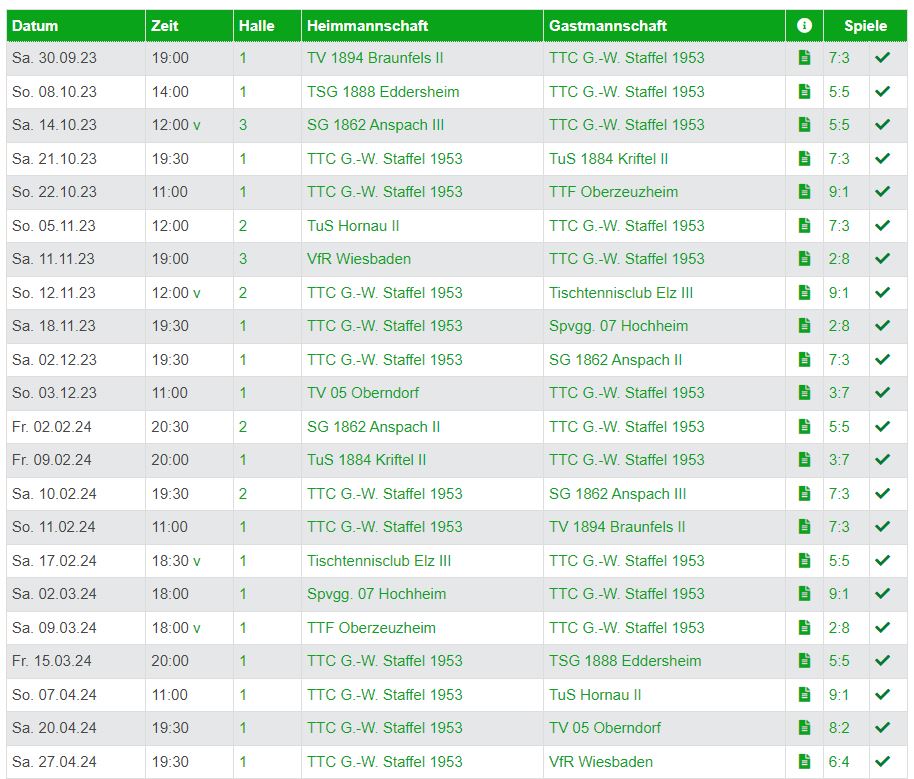Open match report icon for 17.02.24 game

point(804,561)
